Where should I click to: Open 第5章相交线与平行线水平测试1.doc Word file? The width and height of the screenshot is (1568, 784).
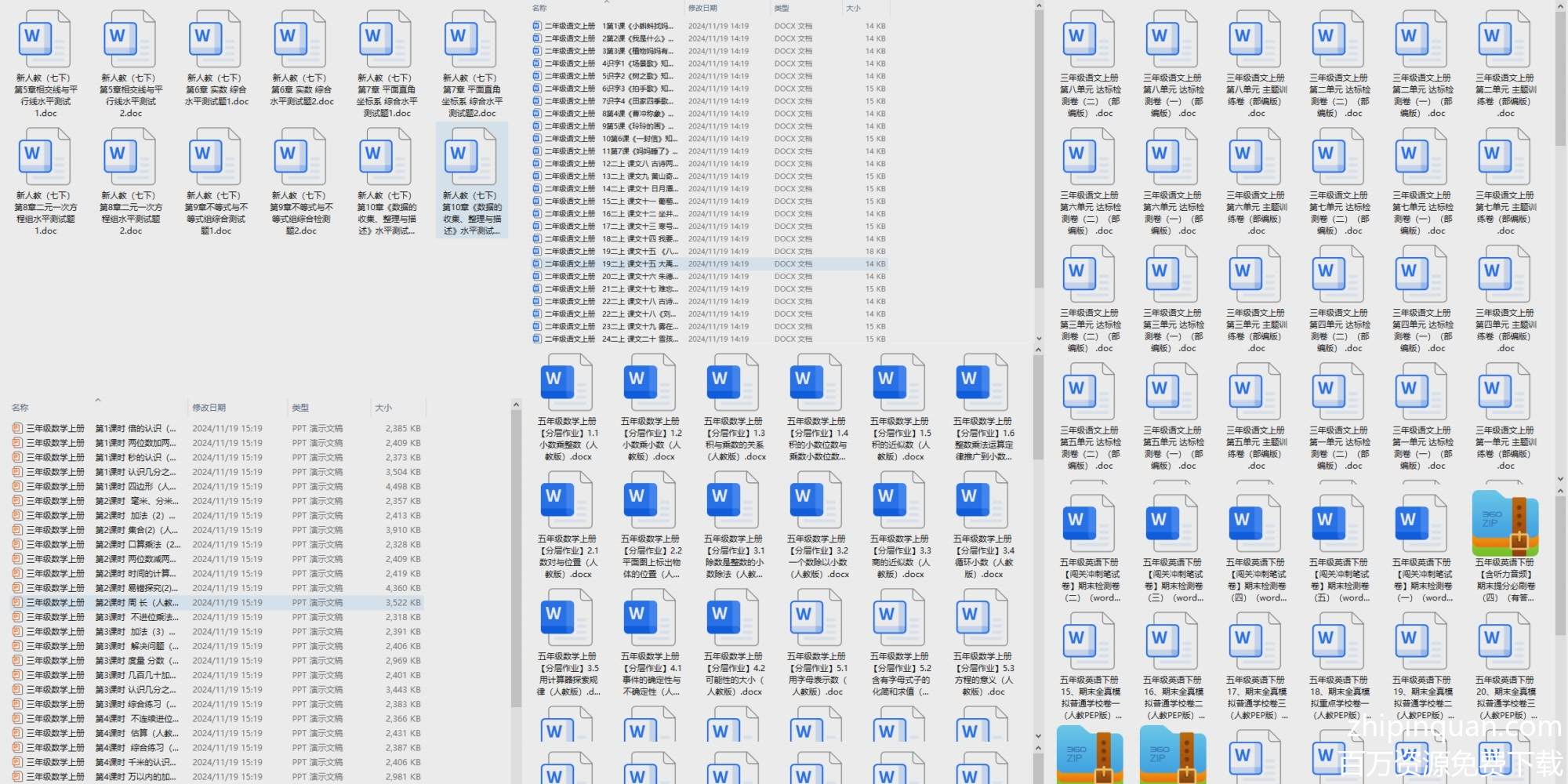(x=45, y=39)
